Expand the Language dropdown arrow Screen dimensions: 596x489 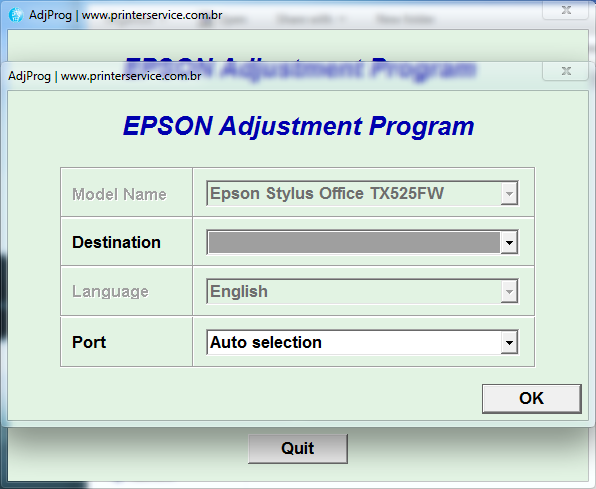[509, 292]
